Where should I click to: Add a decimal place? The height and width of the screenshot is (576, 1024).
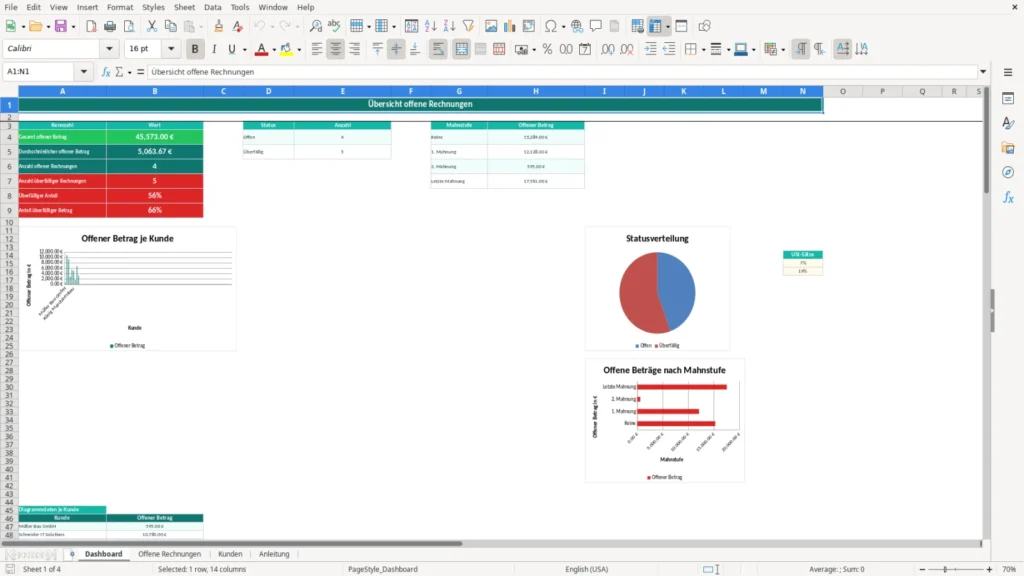[x=607, y=49]
